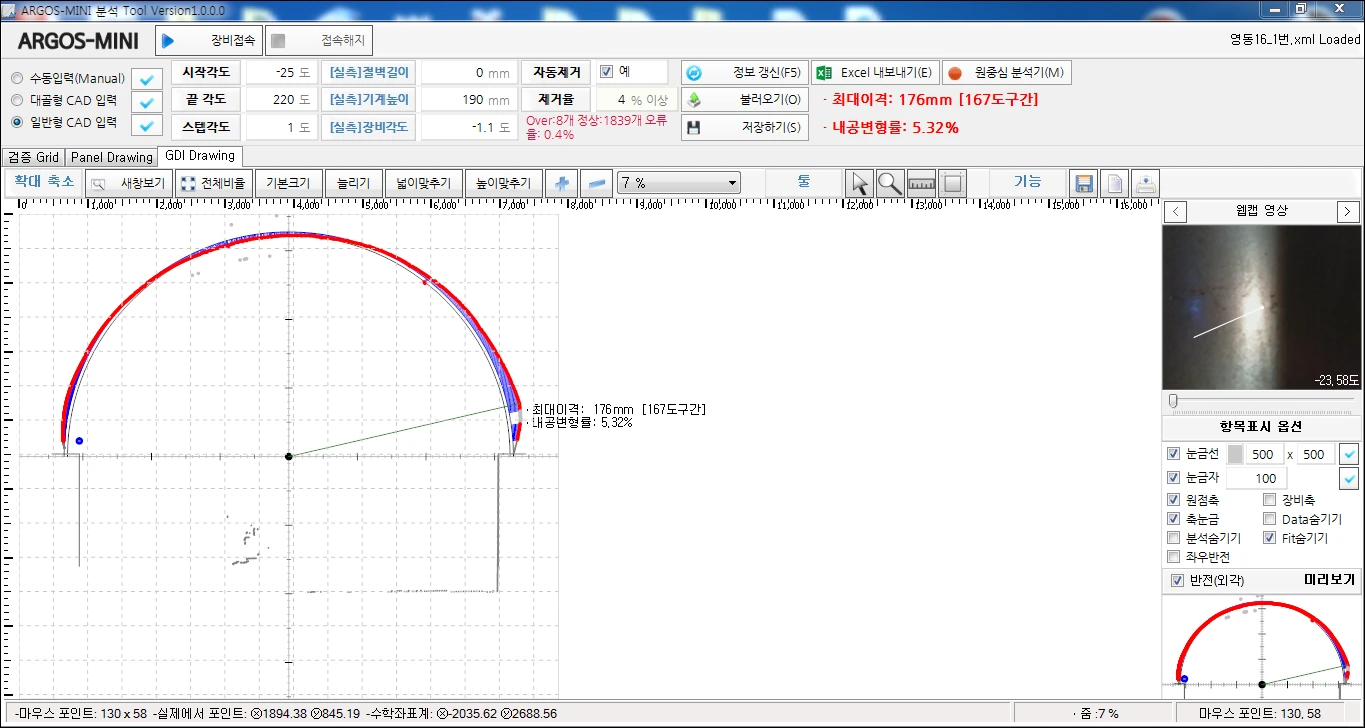Select the rectangle region tool

point(952,183)
